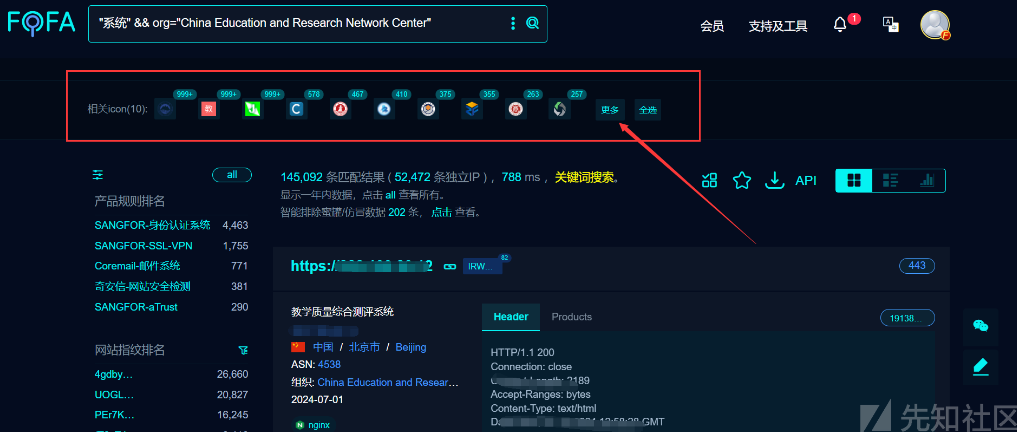Click the 关键词搜索 link
This screenshot has height=432, width=1017.
584,177
